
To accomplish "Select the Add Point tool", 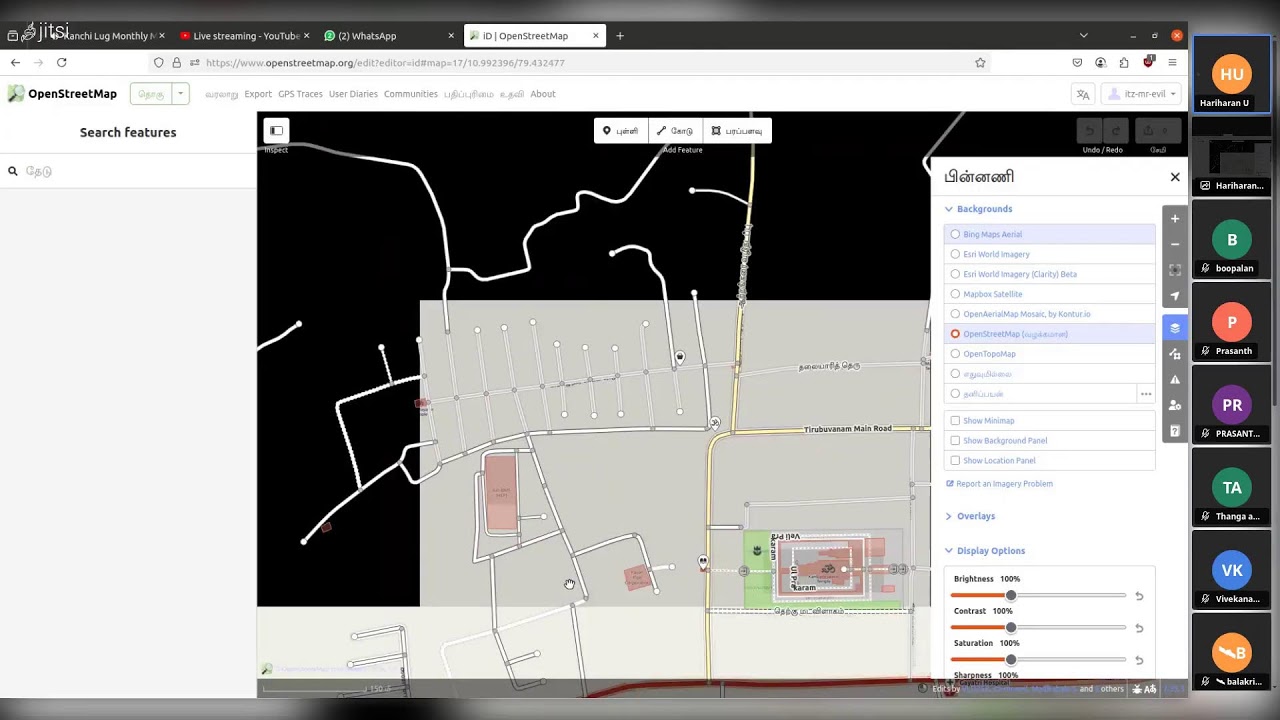I will click(620, 131).
